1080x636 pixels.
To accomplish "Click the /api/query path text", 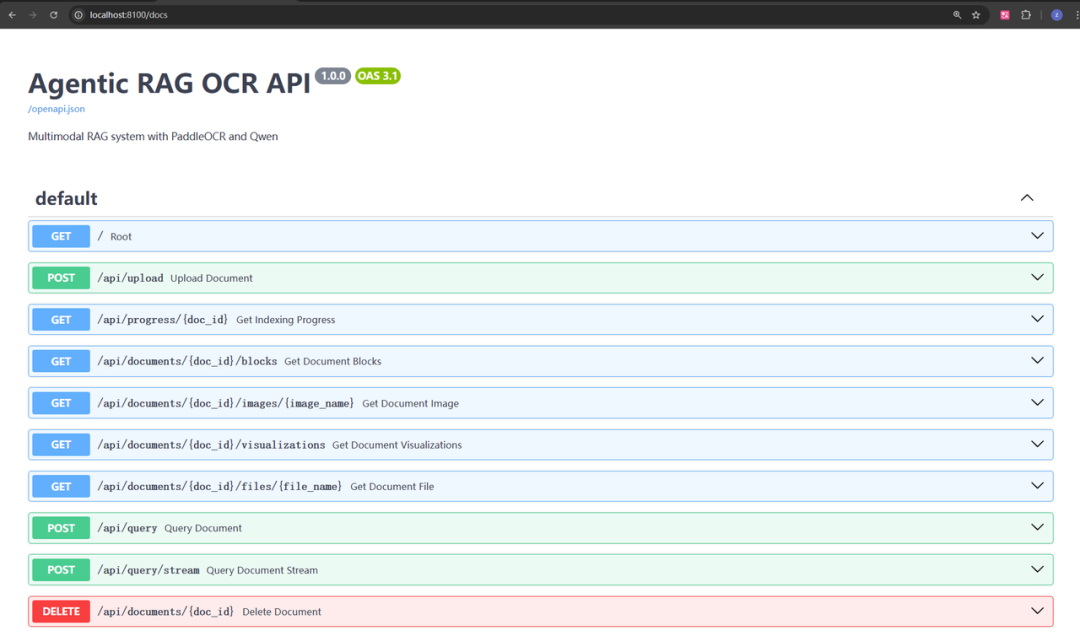I will pyautogui.click(x=127, y=528).
